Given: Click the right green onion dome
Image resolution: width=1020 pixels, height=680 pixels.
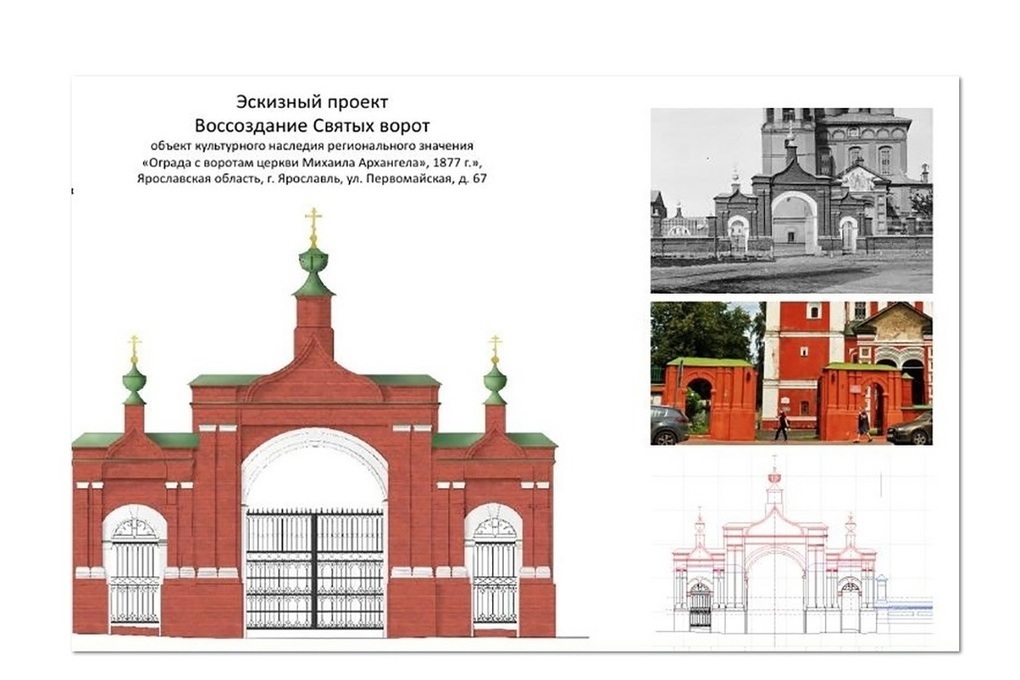Looking at the screenshot, I should pyautogui.click(x=495, y=383).
